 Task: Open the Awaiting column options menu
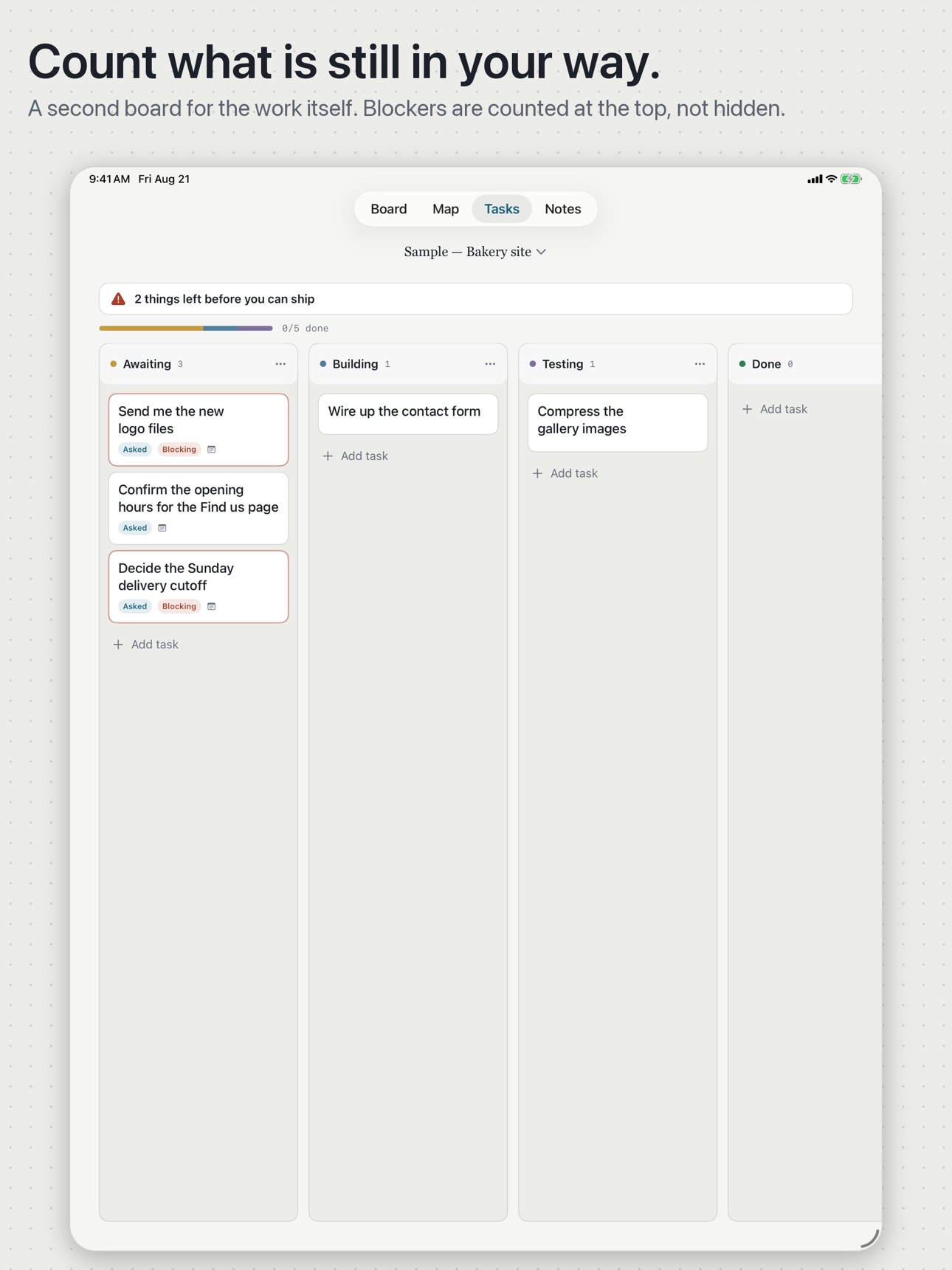(x=280, y=364)
